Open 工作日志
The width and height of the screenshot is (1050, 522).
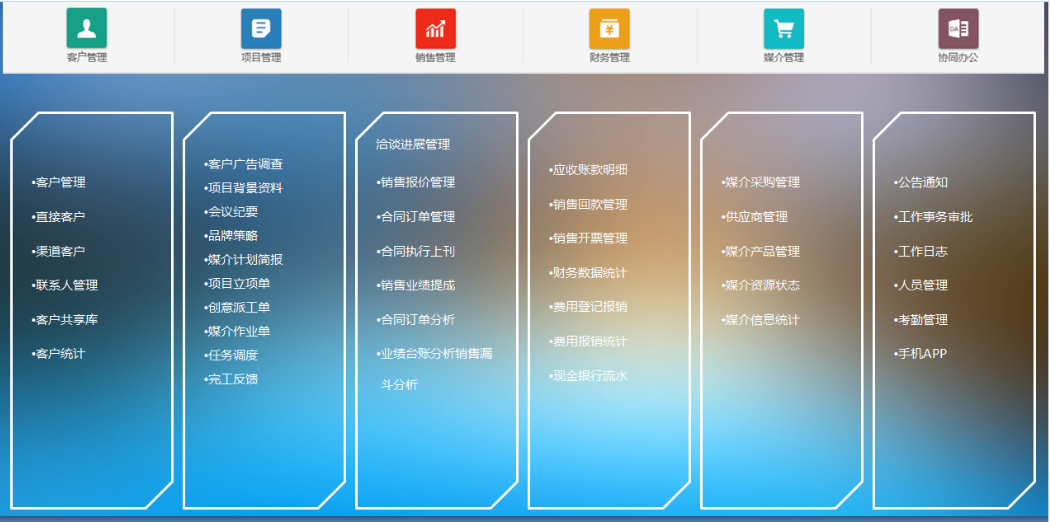click(x=921, y=251)
